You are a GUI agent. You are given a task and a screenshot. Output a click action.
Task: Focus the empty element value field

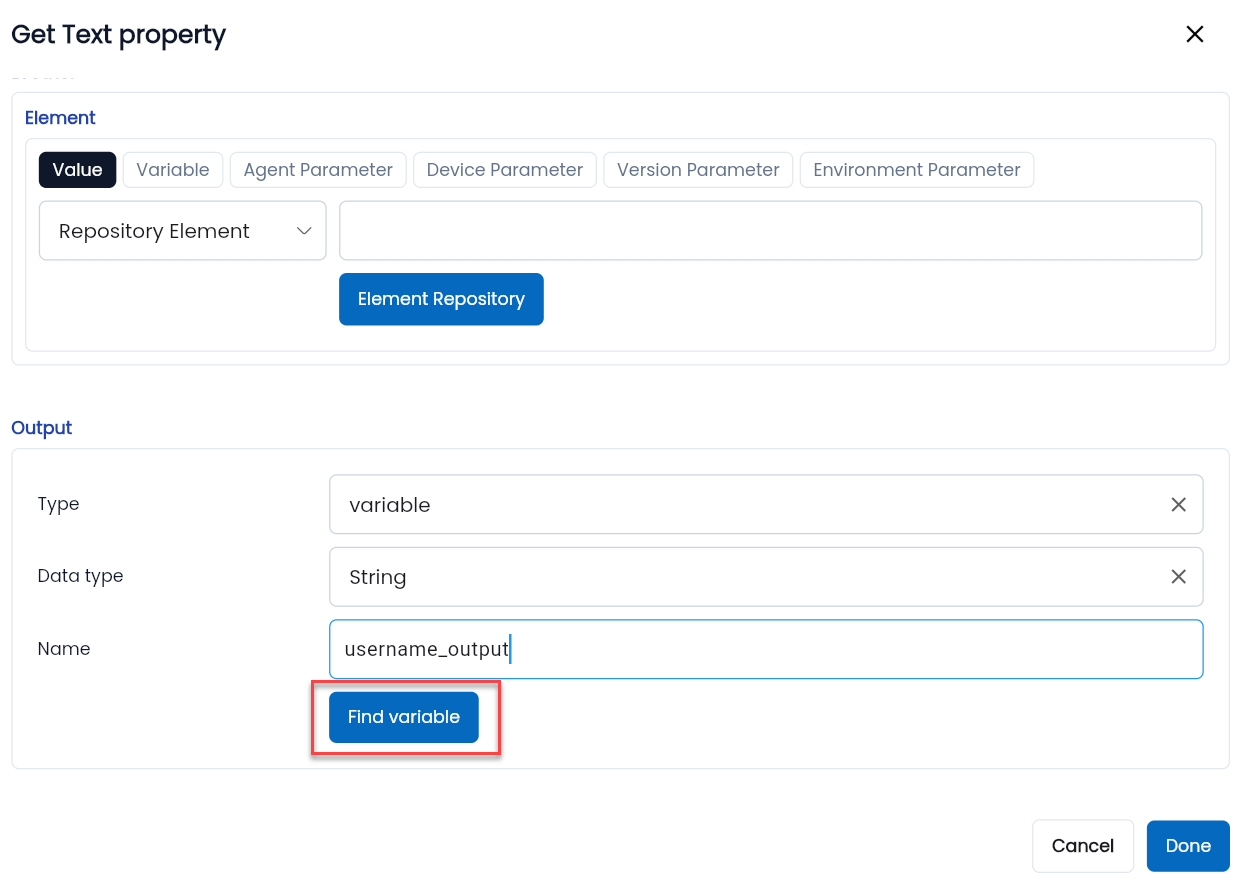tap(770, 231)
